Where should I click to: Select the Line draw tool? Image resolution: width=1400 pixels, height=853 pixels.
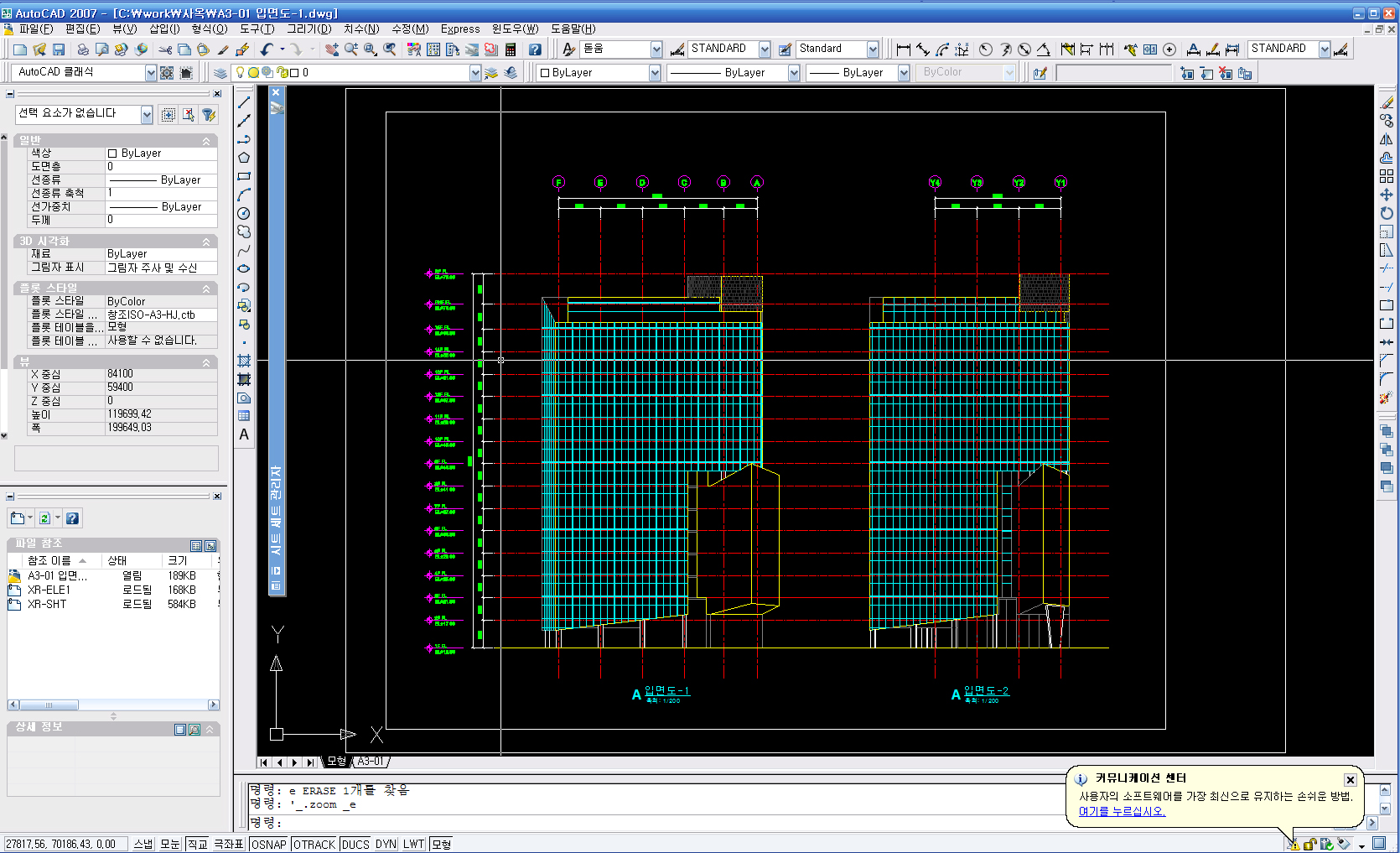tap(244, 102)
